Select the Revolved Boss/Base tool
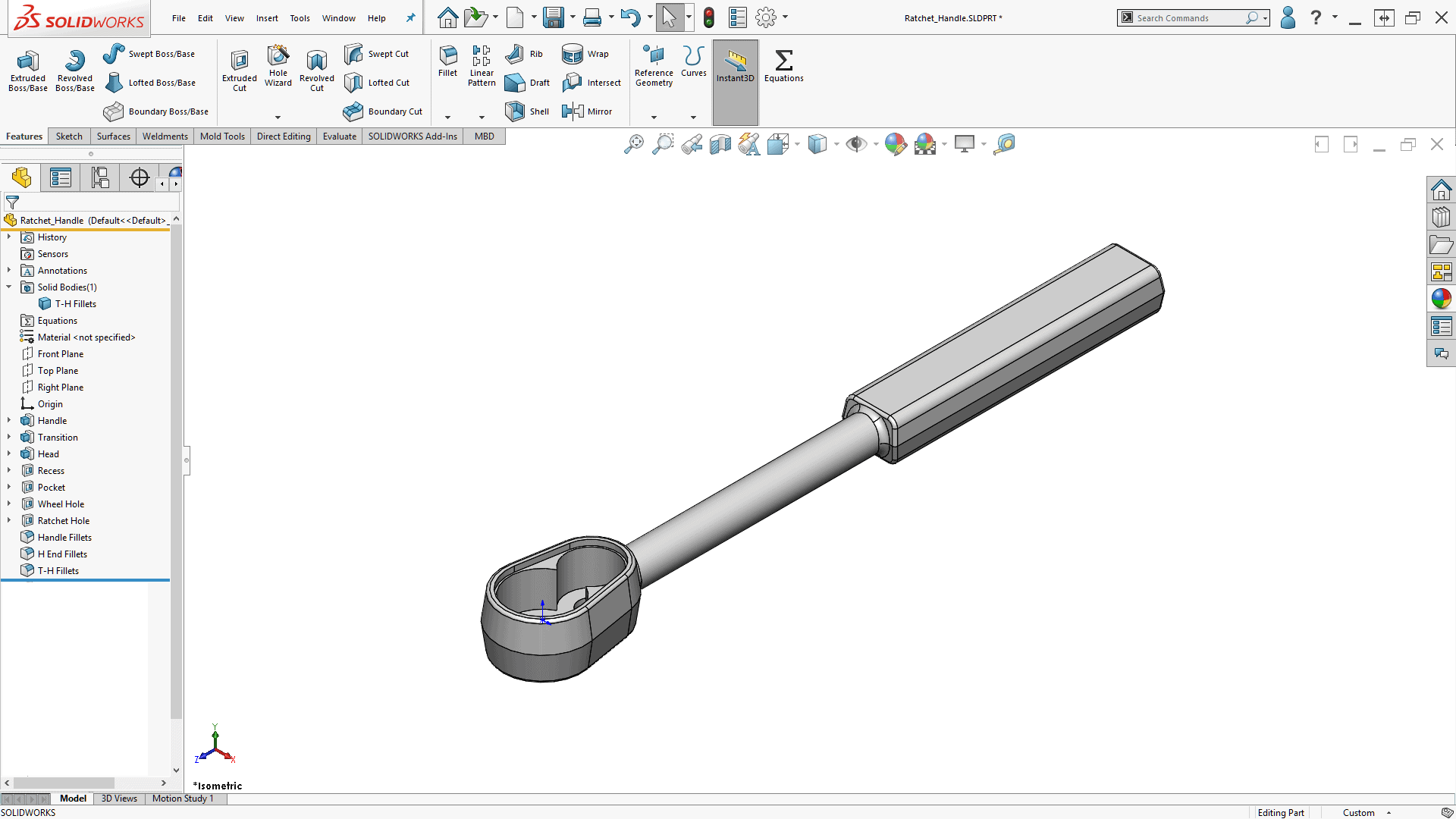This screenshot has height=819, width=1456. (75, 70)
